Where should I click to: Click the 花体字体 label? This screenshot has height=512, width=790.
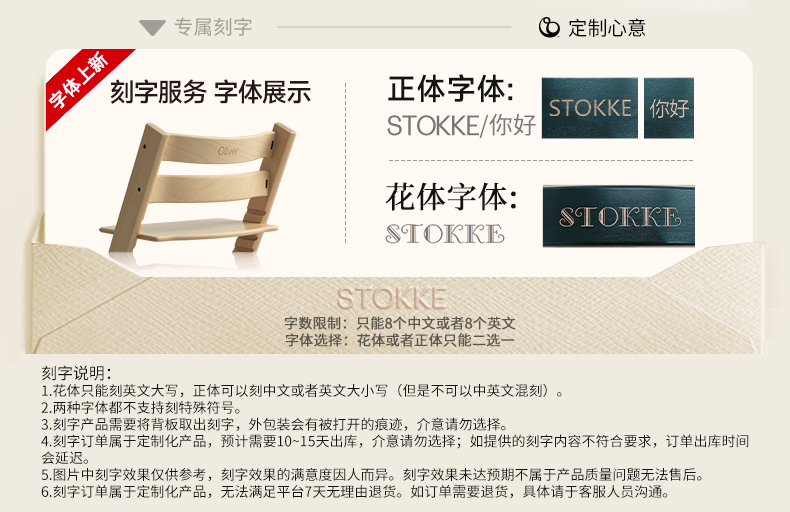pos(451,197)
